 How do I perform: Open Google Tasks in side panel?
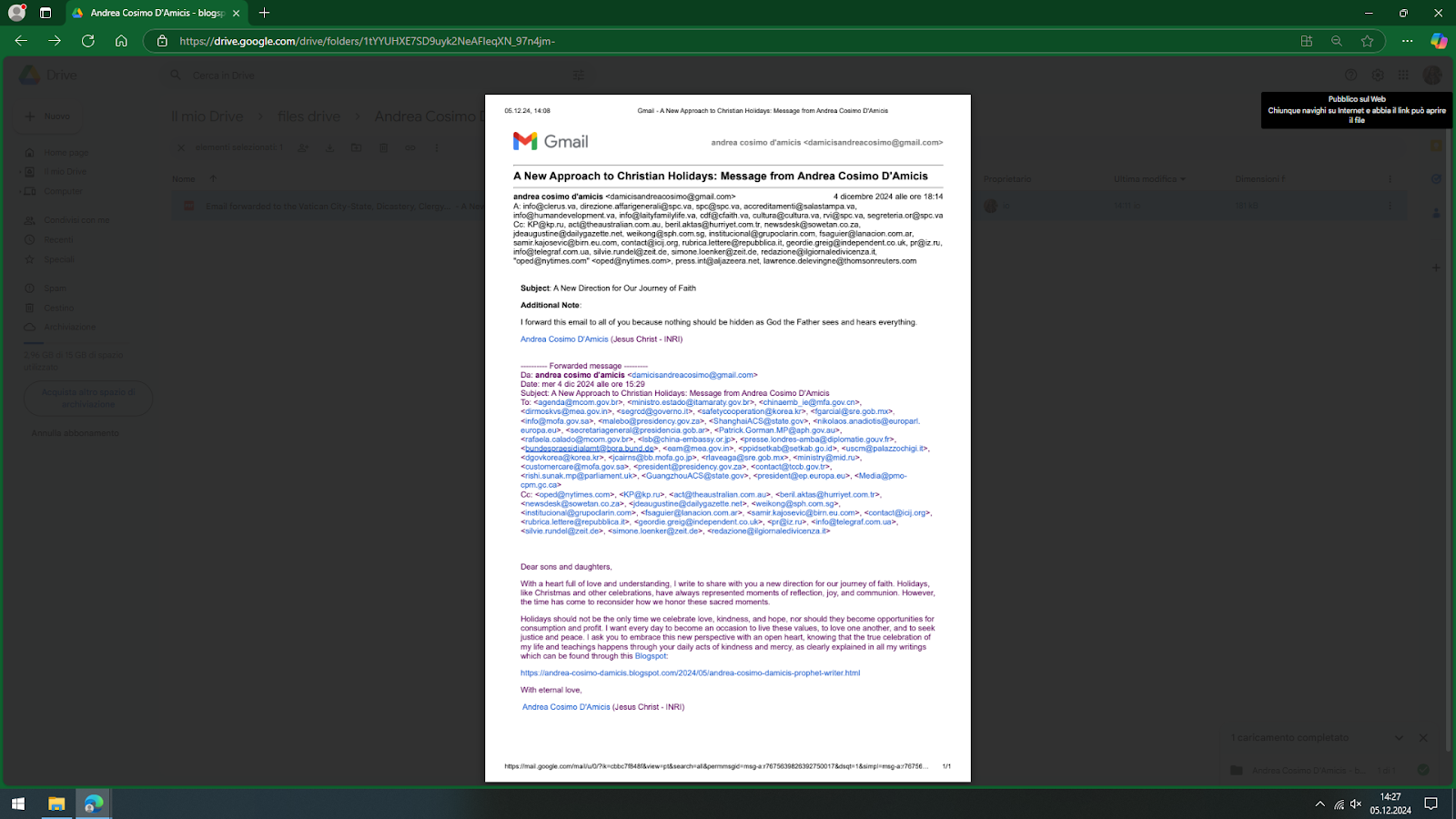[1436, 179]
